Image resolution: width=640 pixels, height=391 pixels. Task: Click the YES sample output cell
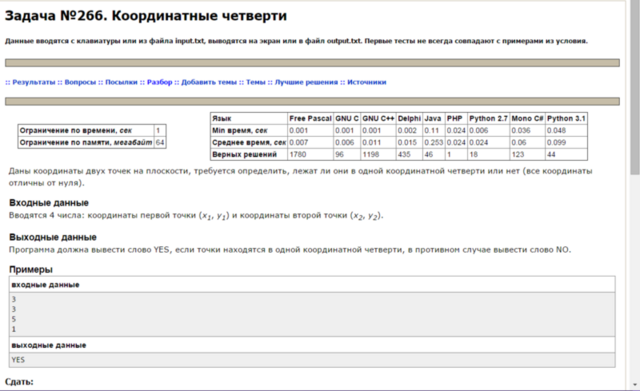point(312,360)
